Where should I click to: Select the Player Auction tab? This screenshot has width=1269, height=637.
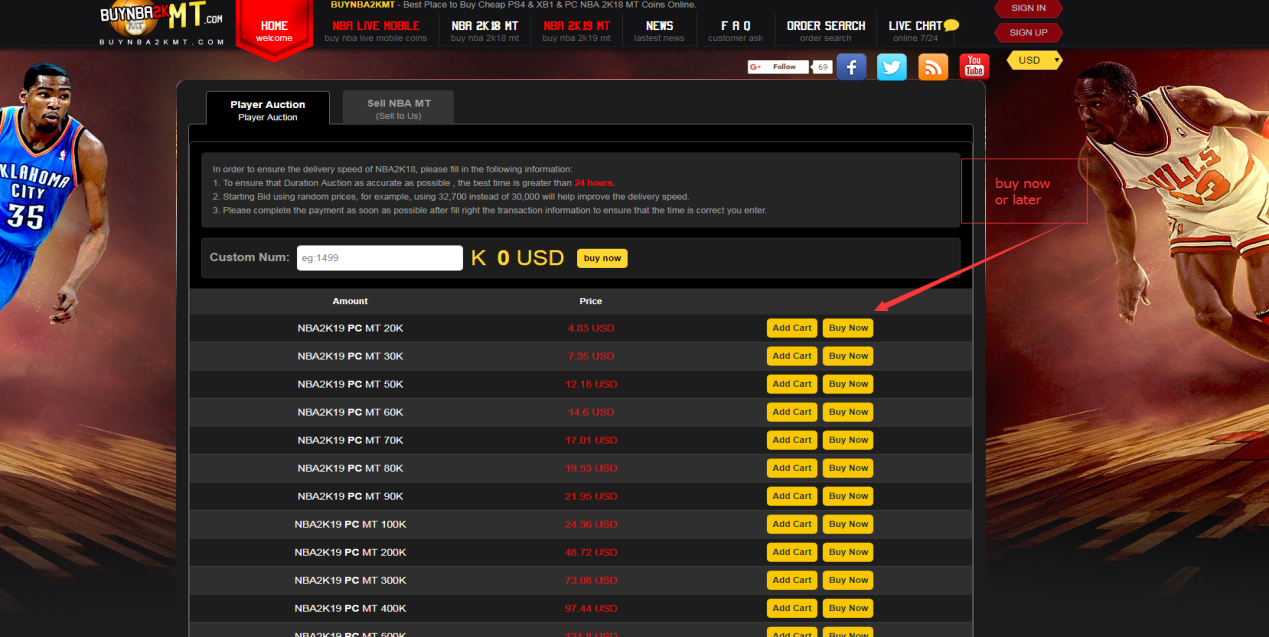click(267, 109)
